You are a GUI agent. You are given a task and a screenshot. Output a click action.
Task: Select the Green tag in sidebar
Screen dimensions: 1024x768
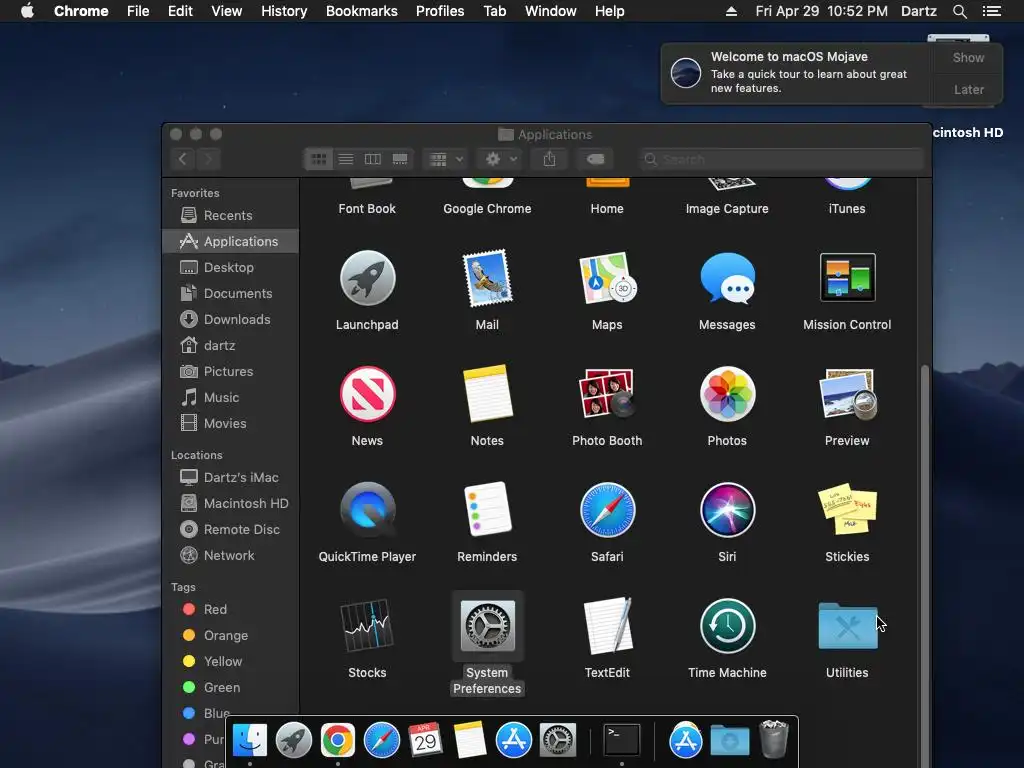coord(230,687)
